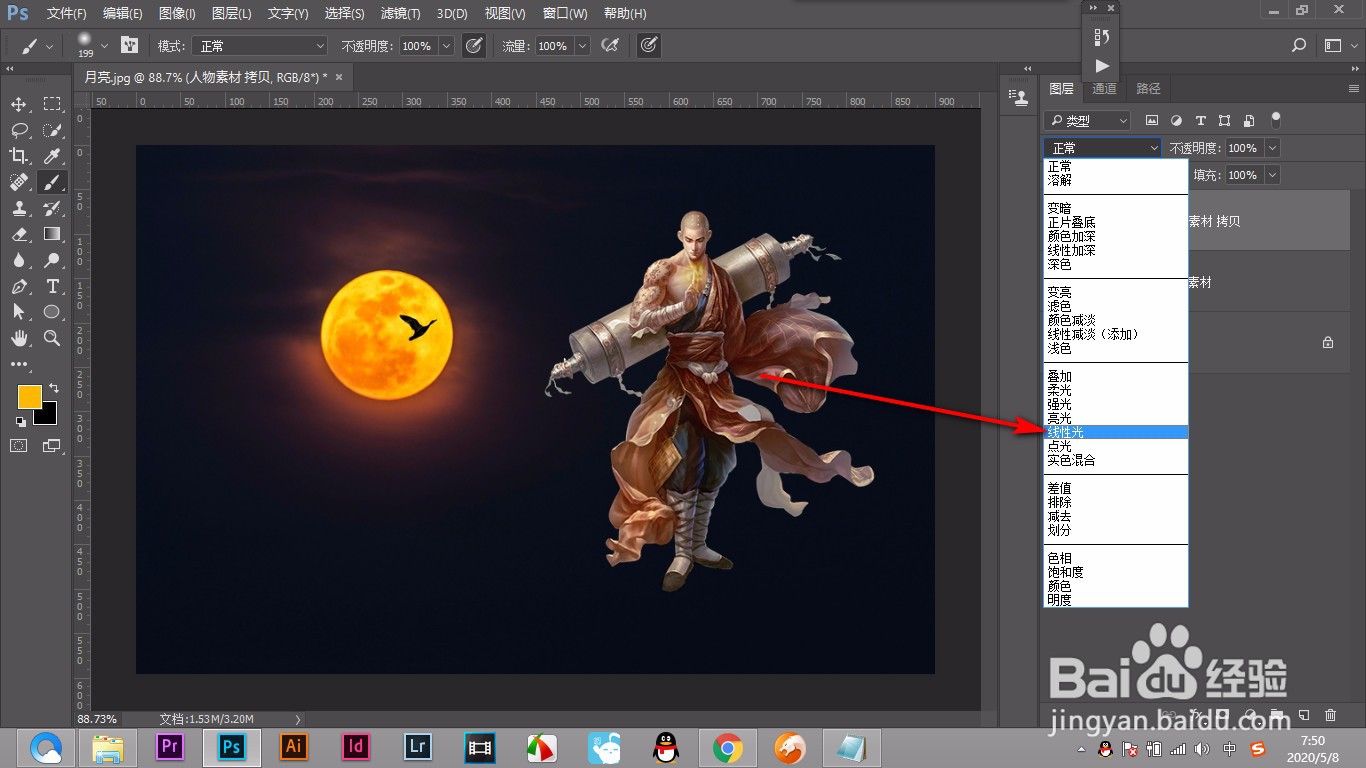Swap foreground and background colors
Screen dimensions: 1366x768
(x=53, y=387)
